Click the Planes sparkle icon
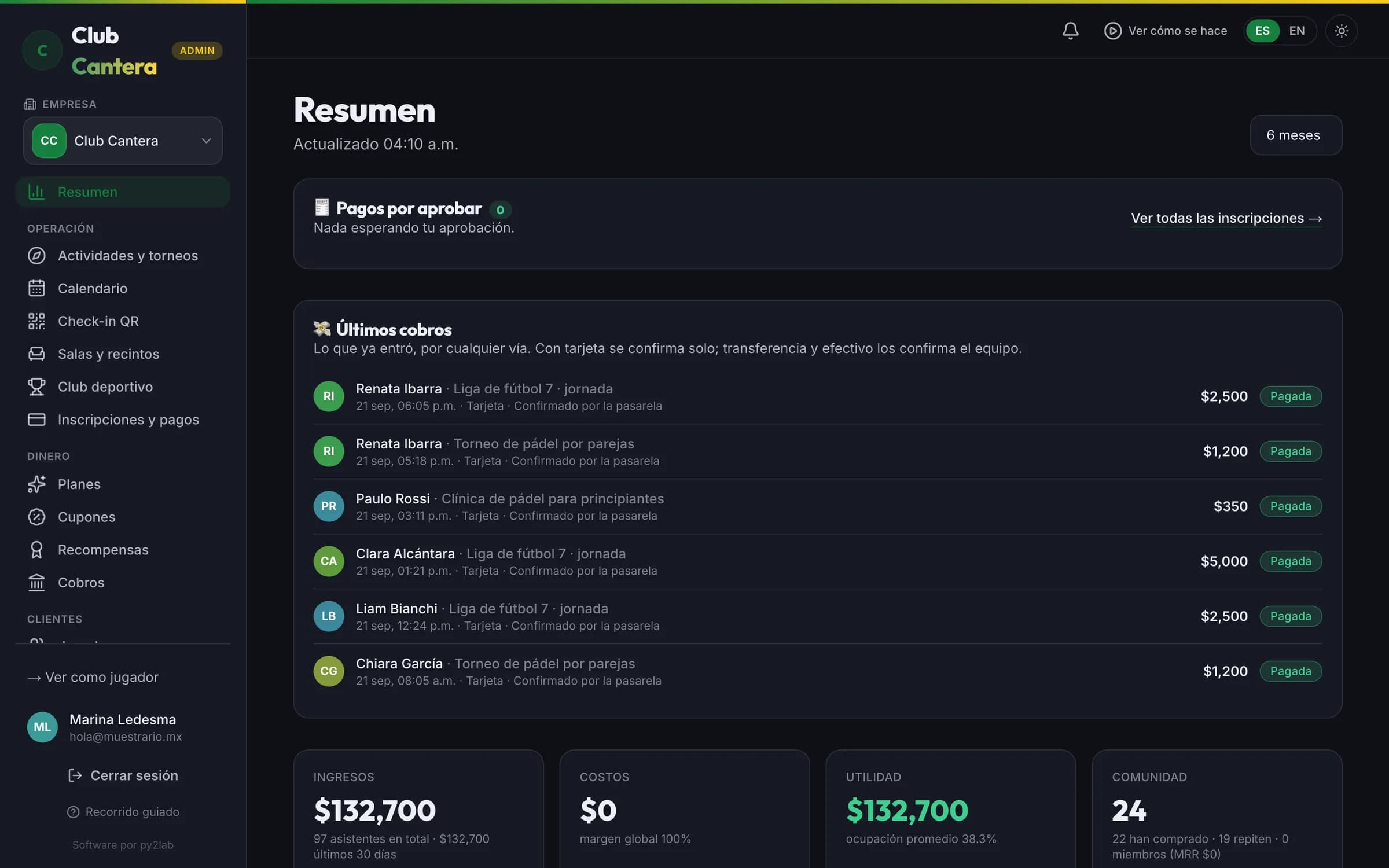 click(x=36, y=484)
